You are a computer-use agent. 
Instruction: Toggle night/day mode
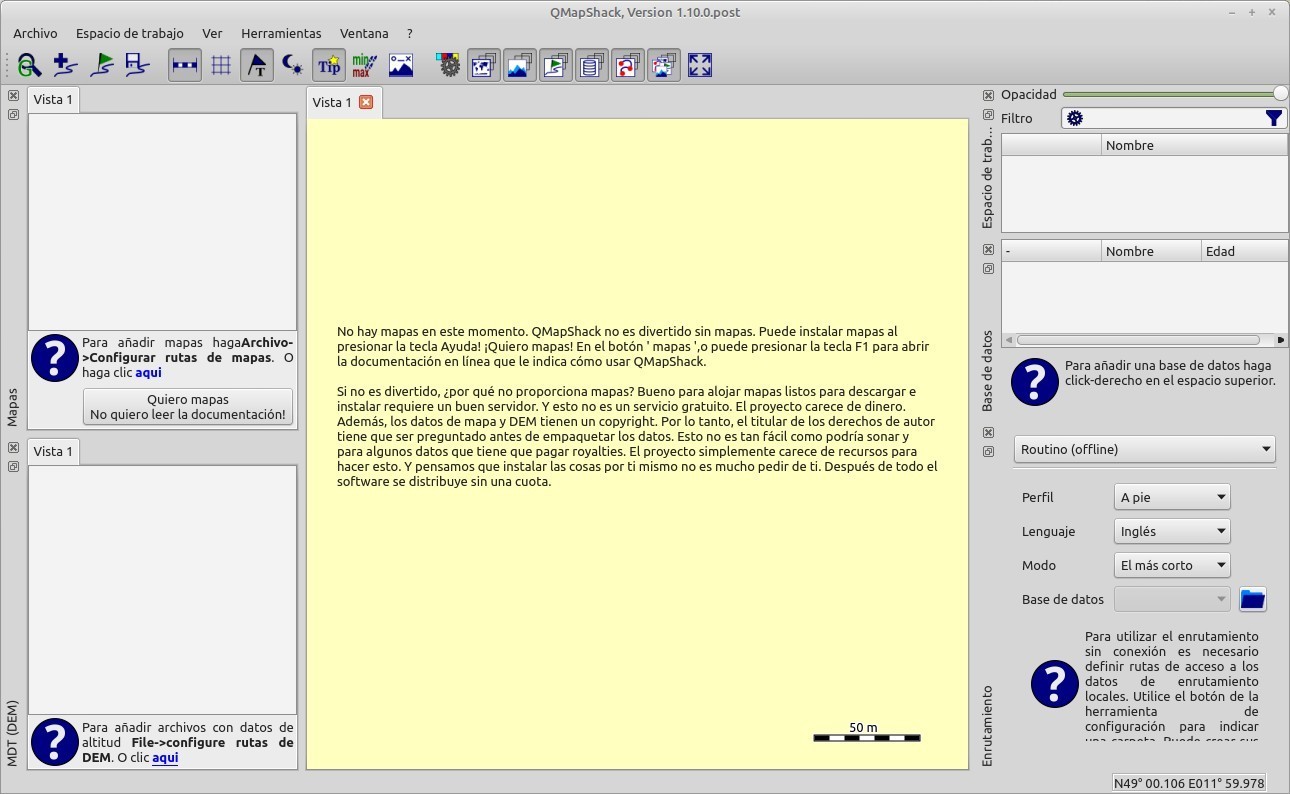pos(293,66)
